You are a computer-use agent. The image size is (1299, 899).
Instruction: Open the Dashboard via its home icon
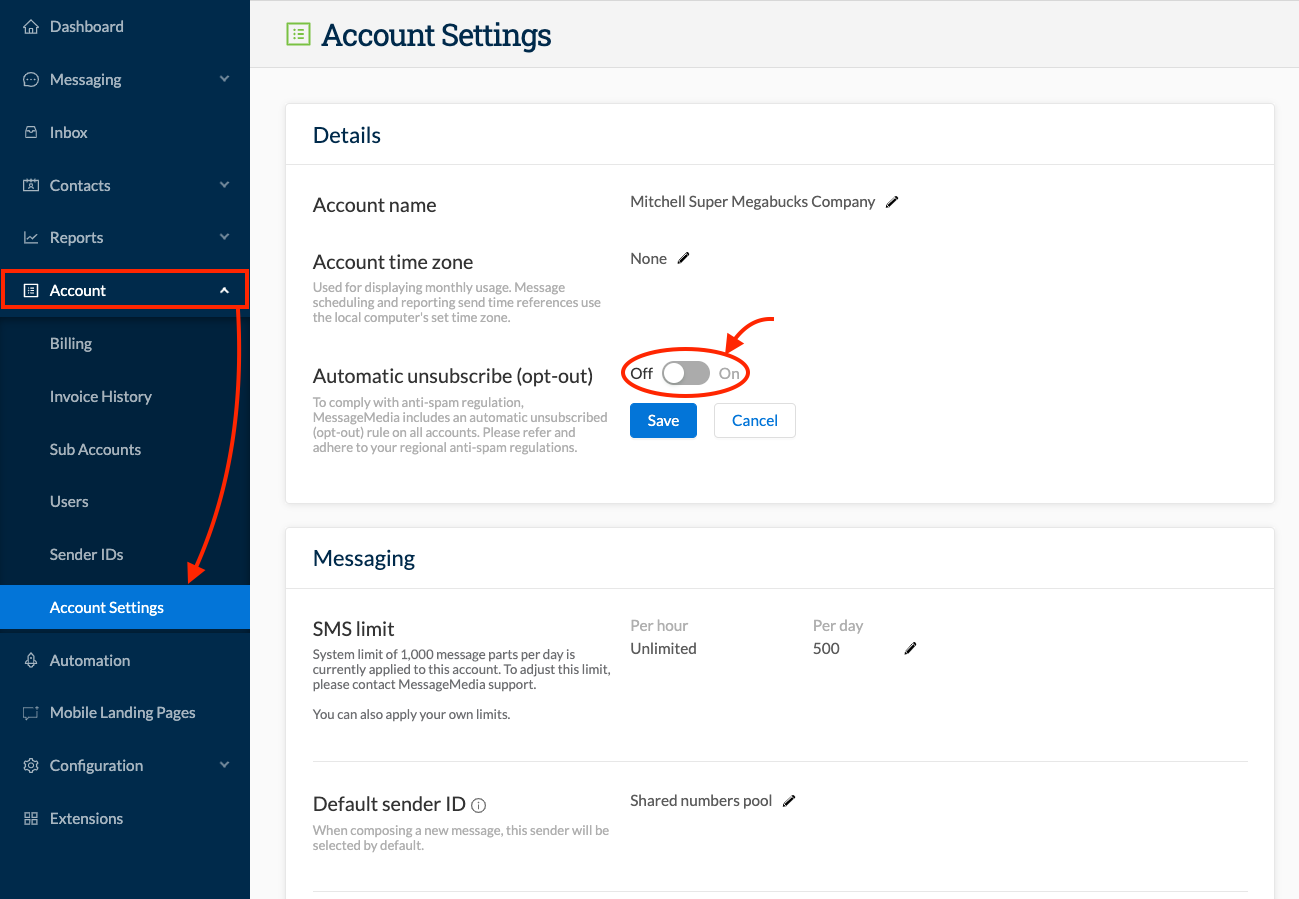[x=29, y=26]
